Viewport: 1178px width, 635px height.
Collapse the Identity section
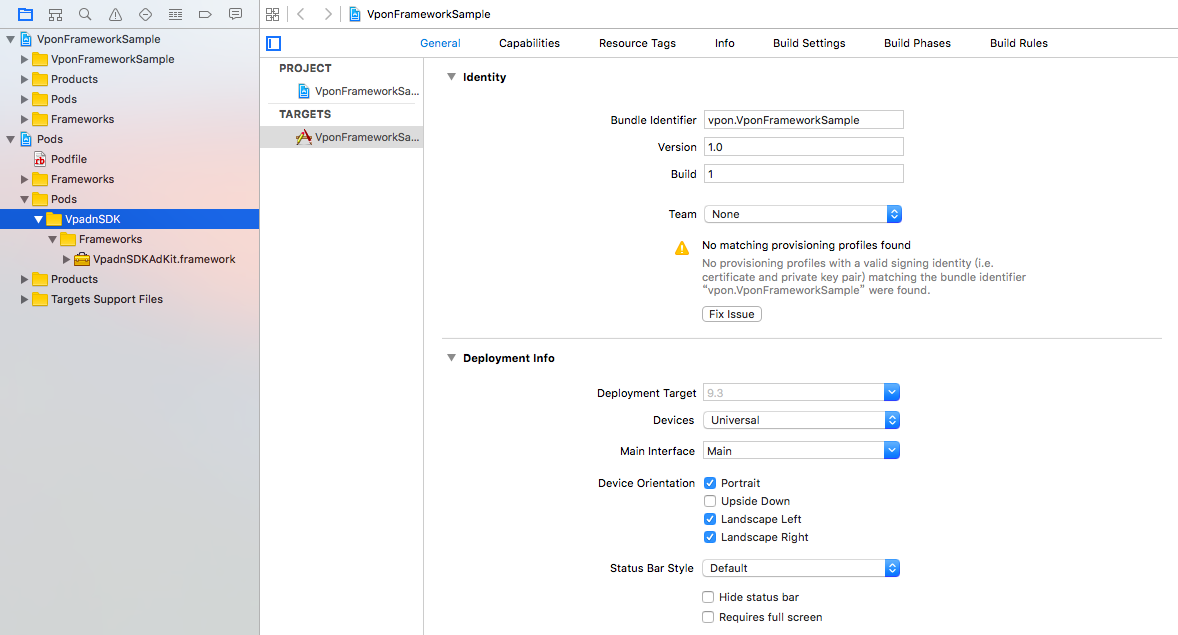click(452, 77)
